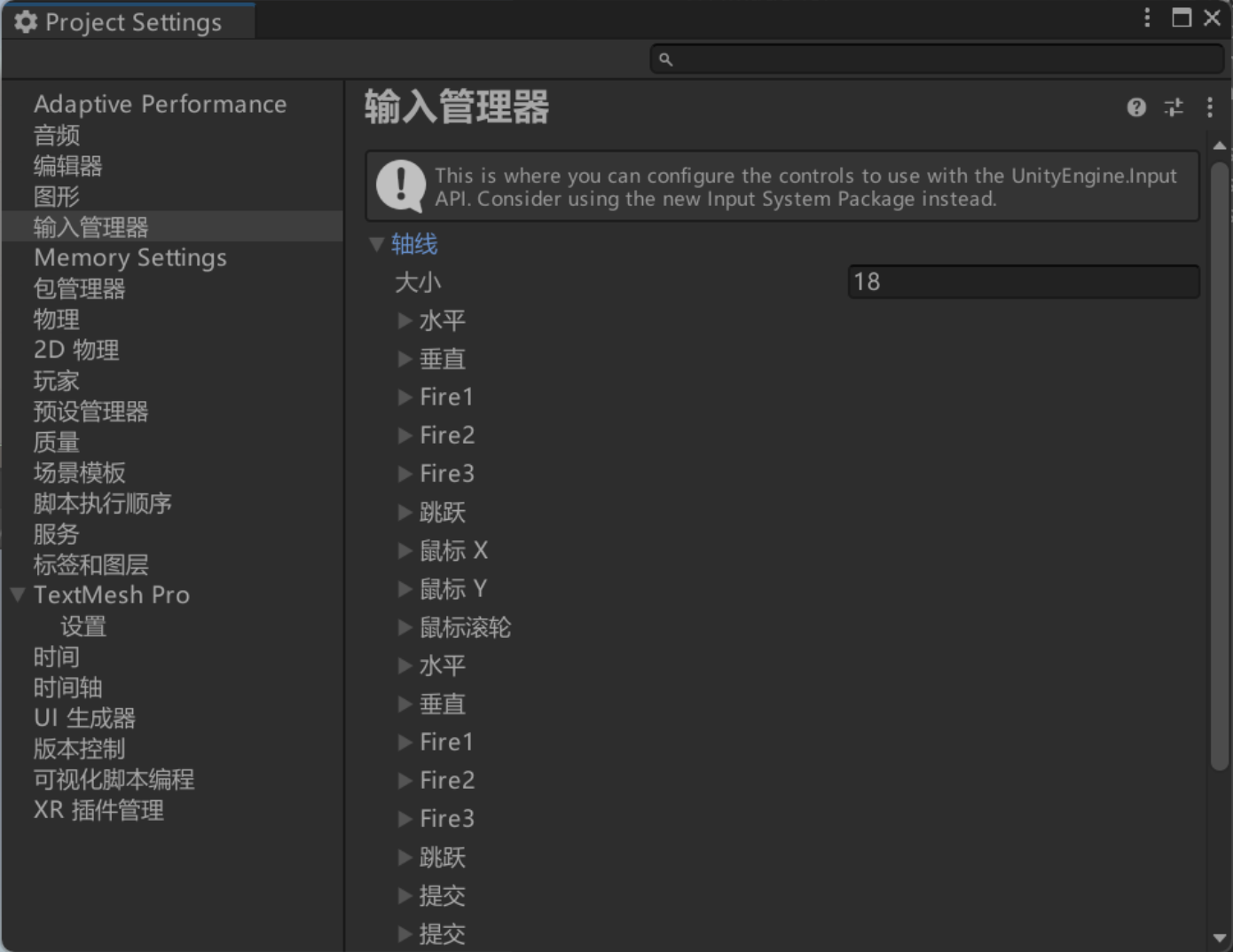The width and height of the screenshot is (1233, 952).
Task: Click the 输入管理器 panel title
Action: pyautogui.click(x=457, y=107)
